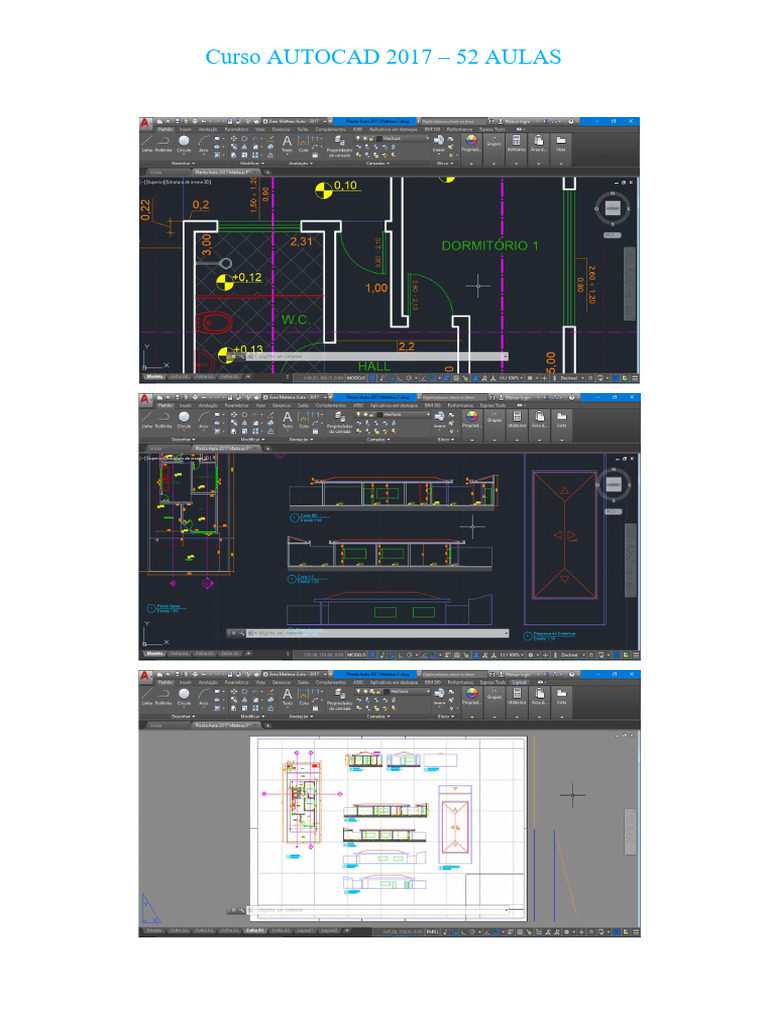768x1024 pixels.
Task: Click the DORMITÓRIO 1 label in first screenshot
Action: 490,246
